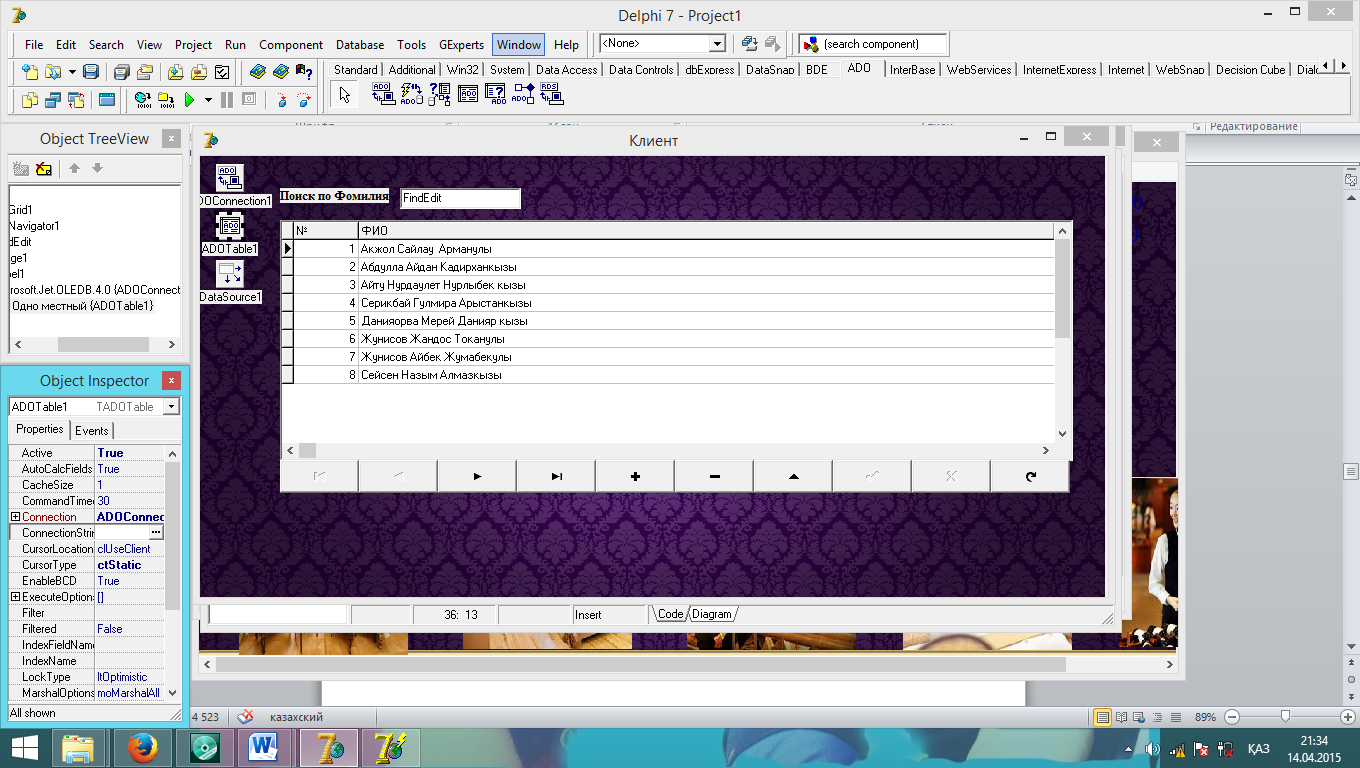1360x768 pixels.
Task: Click the Open file toolbar icon
Action: [x=52, y=72]
